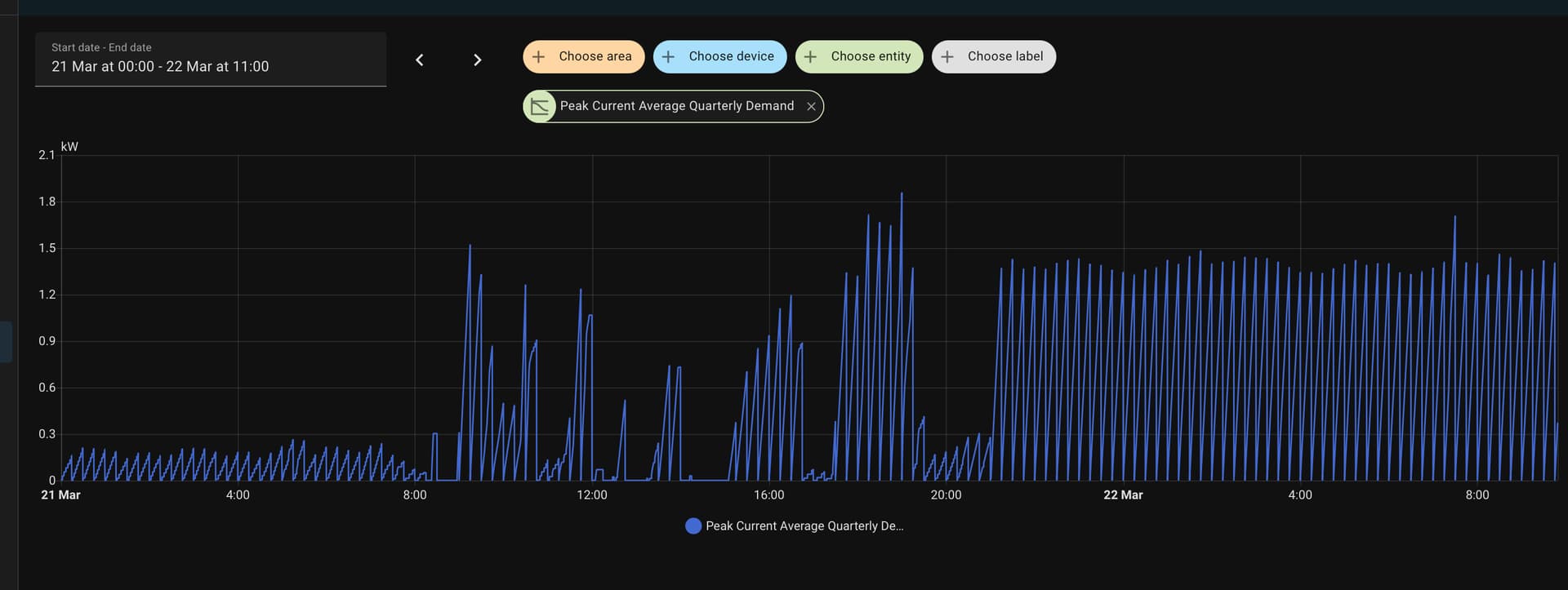Open the Choose device picker
Screen dimensions: 1568x590
tap(719, 56)
